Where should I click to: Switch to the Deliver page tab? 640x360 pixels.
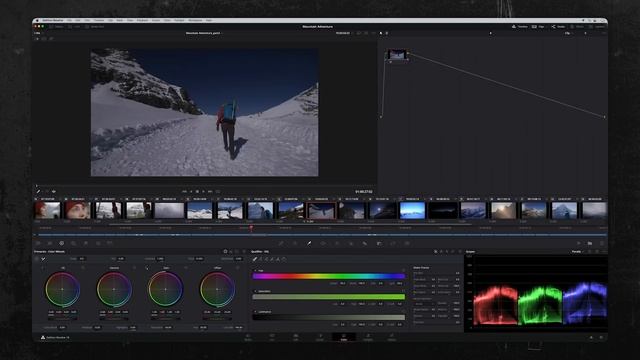pos(392,337)
